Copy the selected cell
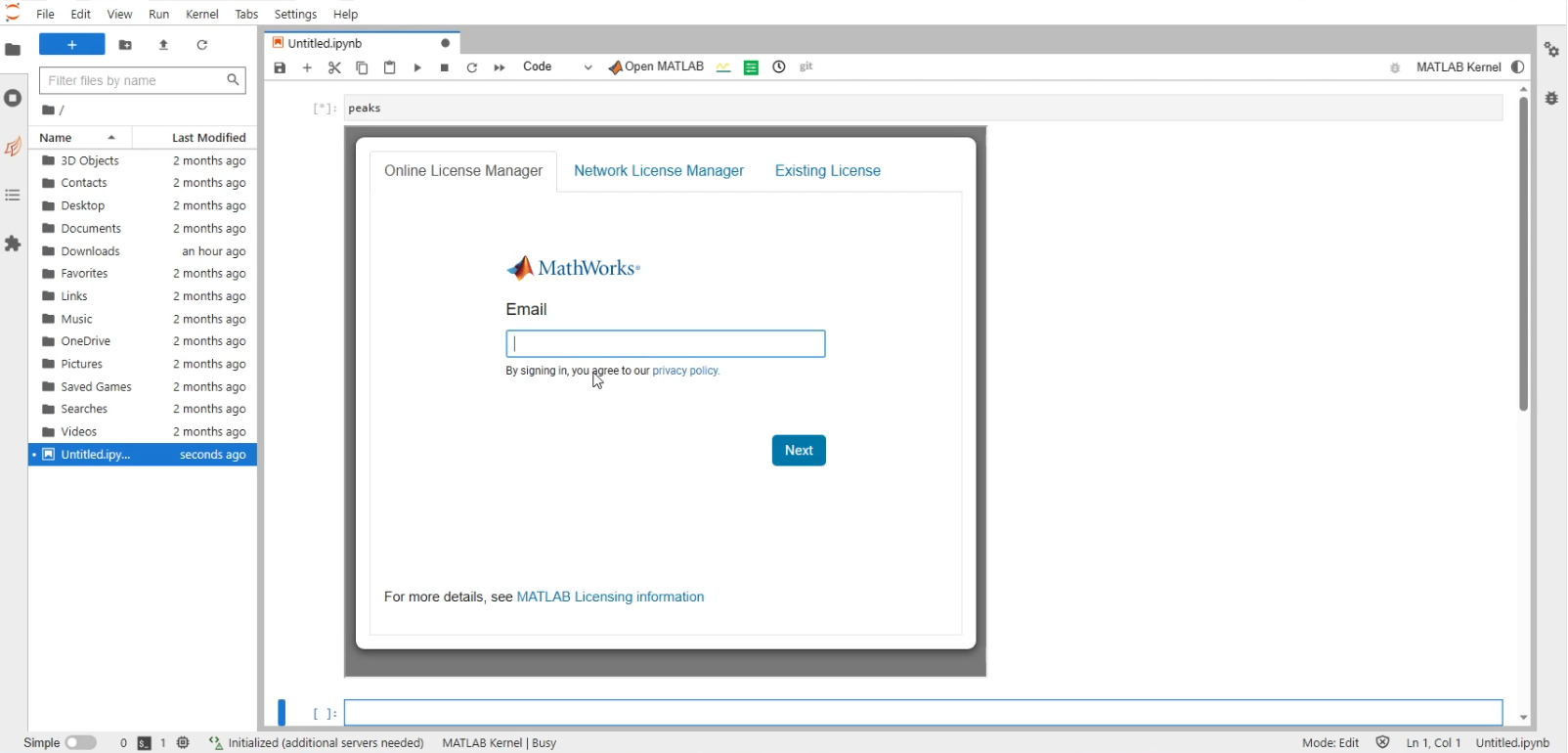The width and height of the screenshot is (1568, 753). [363, 67]
